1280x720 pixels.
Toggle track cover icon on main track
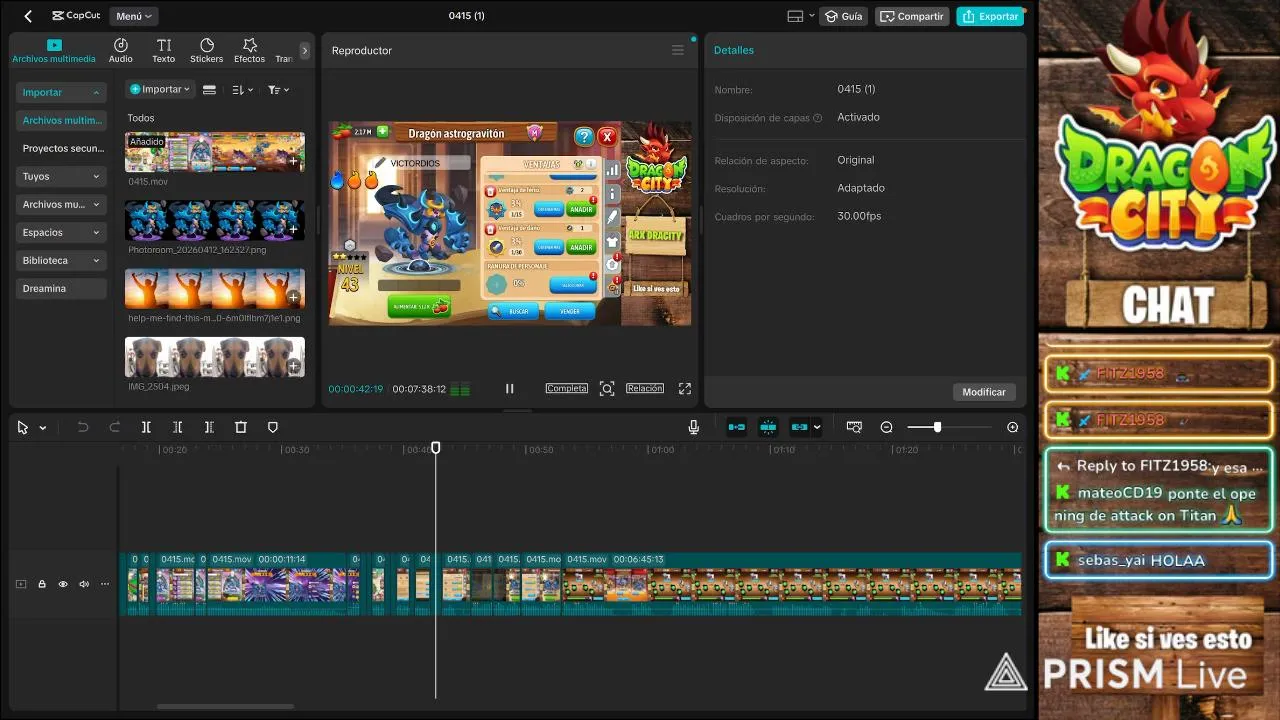[x=21, y=584]
